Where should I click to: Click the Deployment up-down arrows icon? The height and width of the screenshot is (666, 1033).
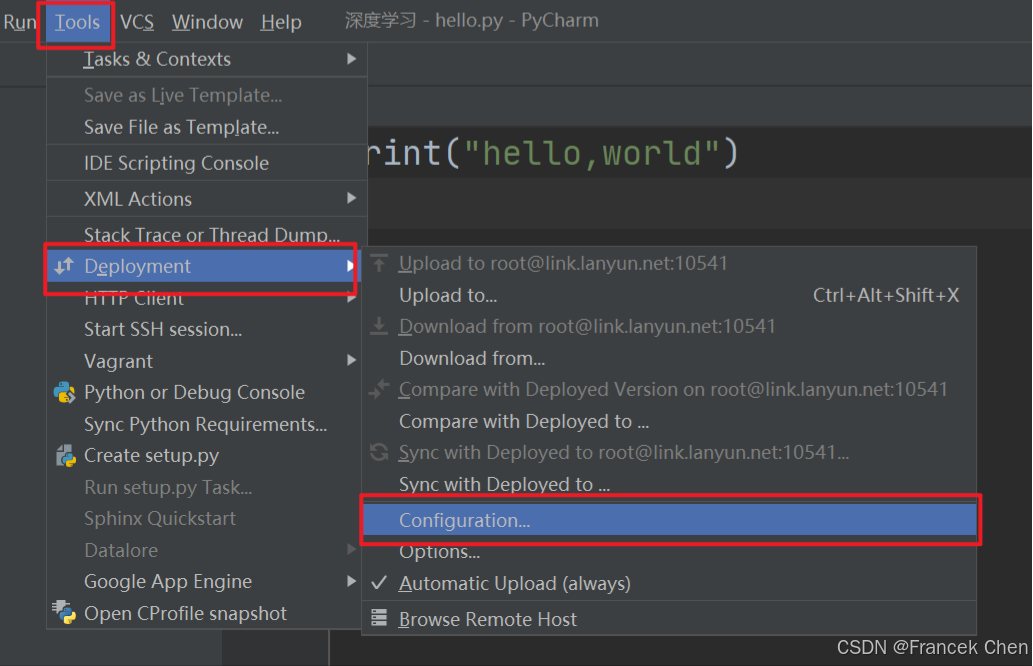point(64,266)
